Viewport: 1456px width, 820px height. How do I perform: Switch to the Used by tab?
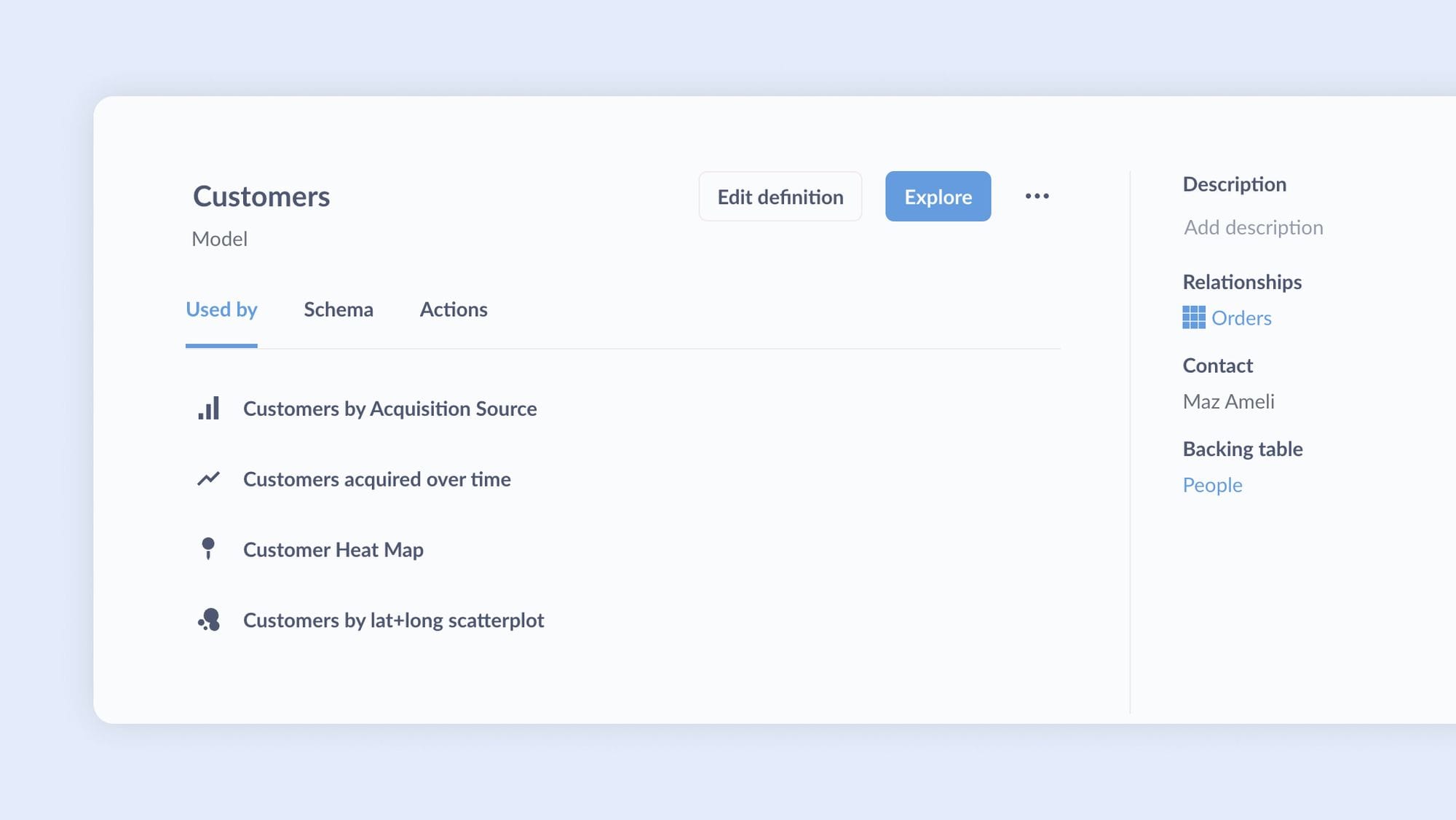[221, 310]
